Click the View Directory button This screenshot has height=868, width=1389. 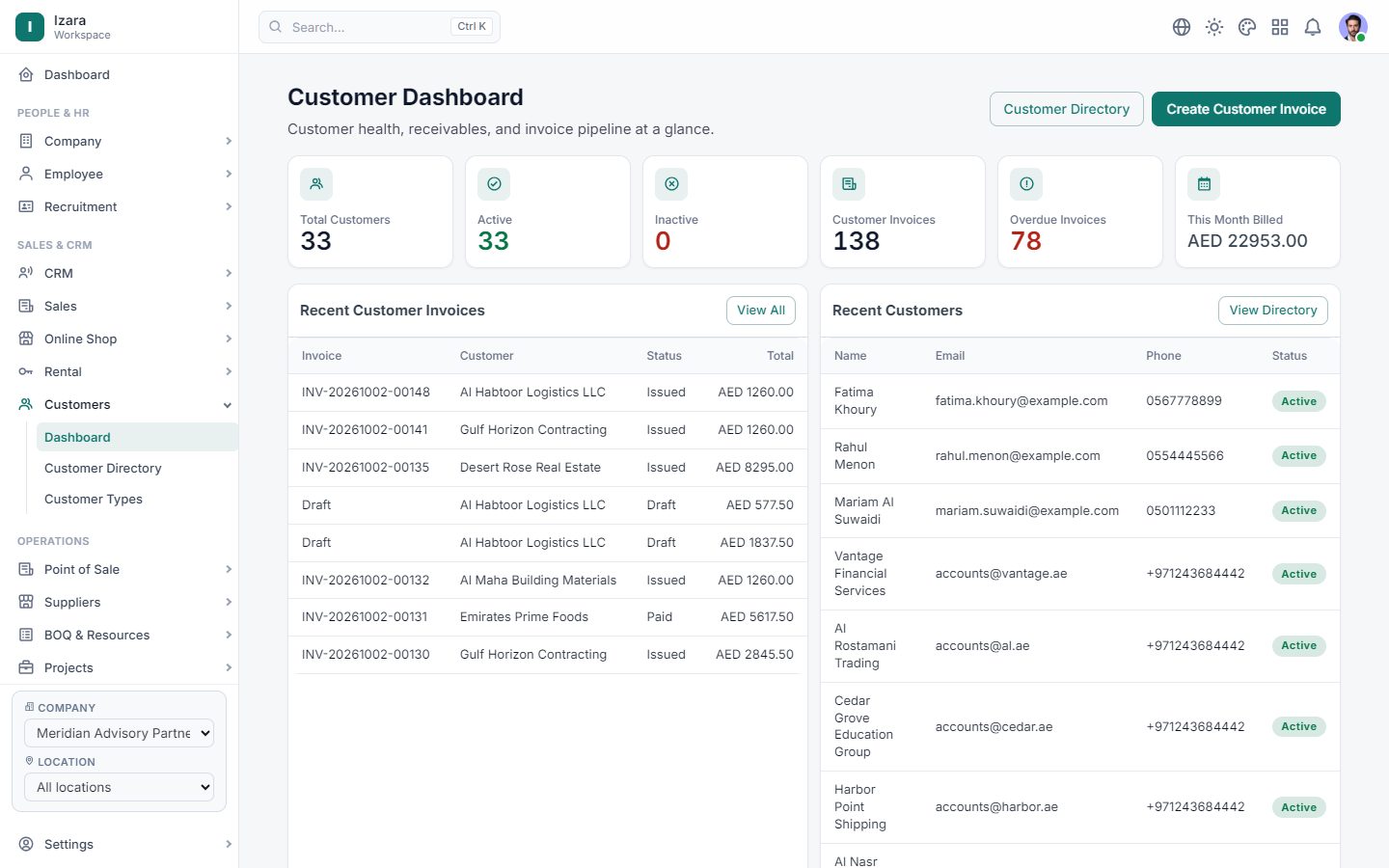coord(1273,311)
